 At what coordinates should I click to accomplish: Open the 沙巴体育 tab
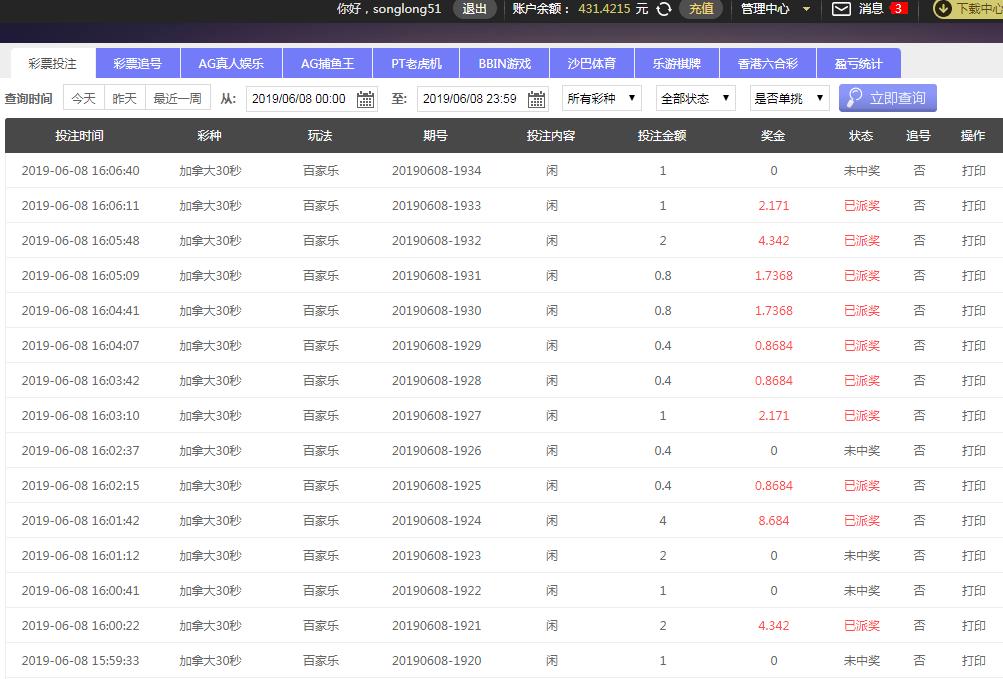(x=592, y=63)
